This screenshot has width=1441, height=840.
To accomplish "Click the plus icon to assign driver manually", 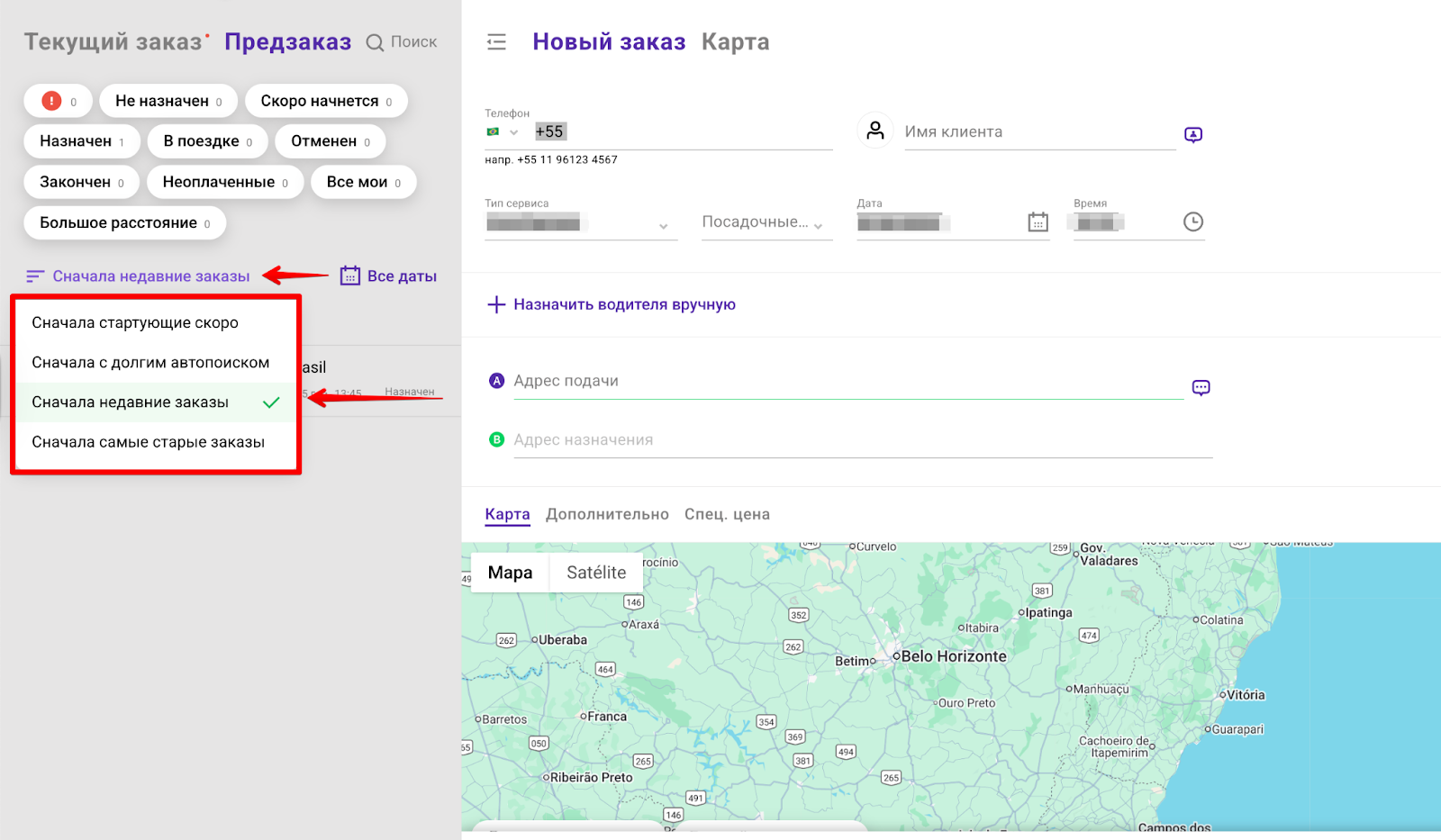I will pos(495,305).
